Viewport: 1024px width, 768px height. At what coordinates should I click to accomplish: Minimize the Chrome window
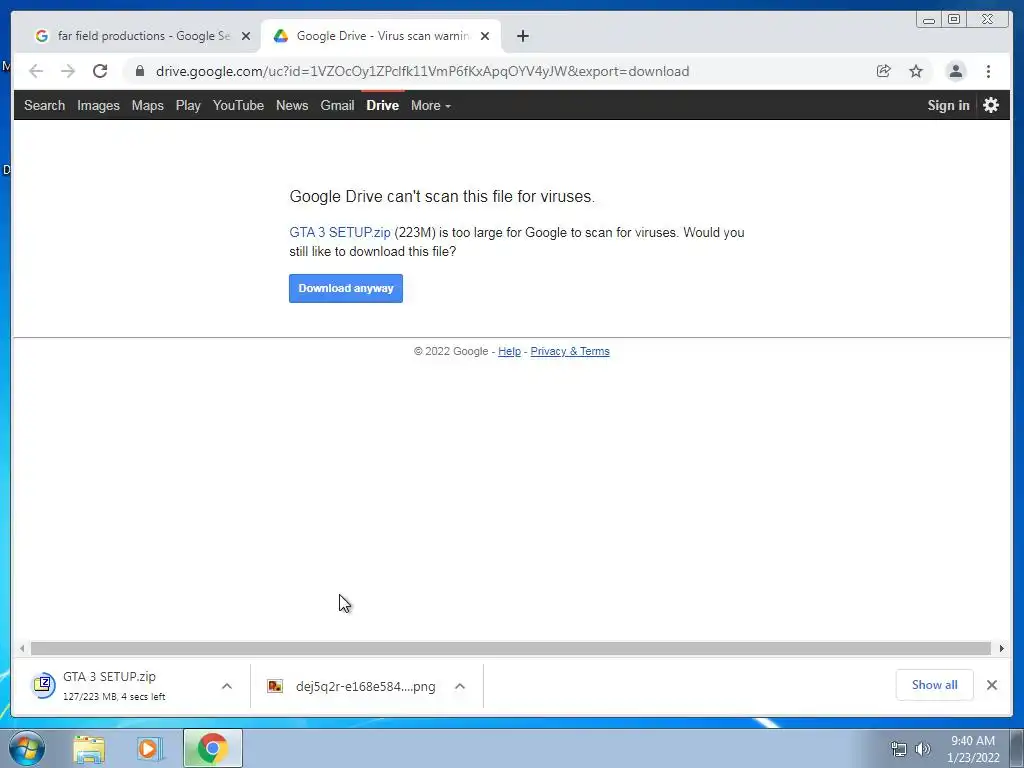(x=929, y=20)
